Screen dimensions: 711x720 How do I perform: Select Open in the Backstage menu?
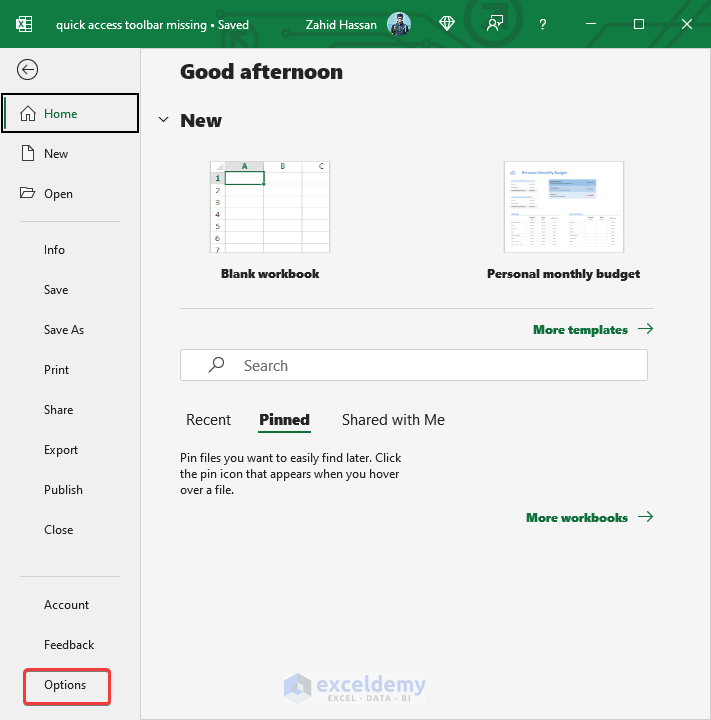tap(70, 193)
